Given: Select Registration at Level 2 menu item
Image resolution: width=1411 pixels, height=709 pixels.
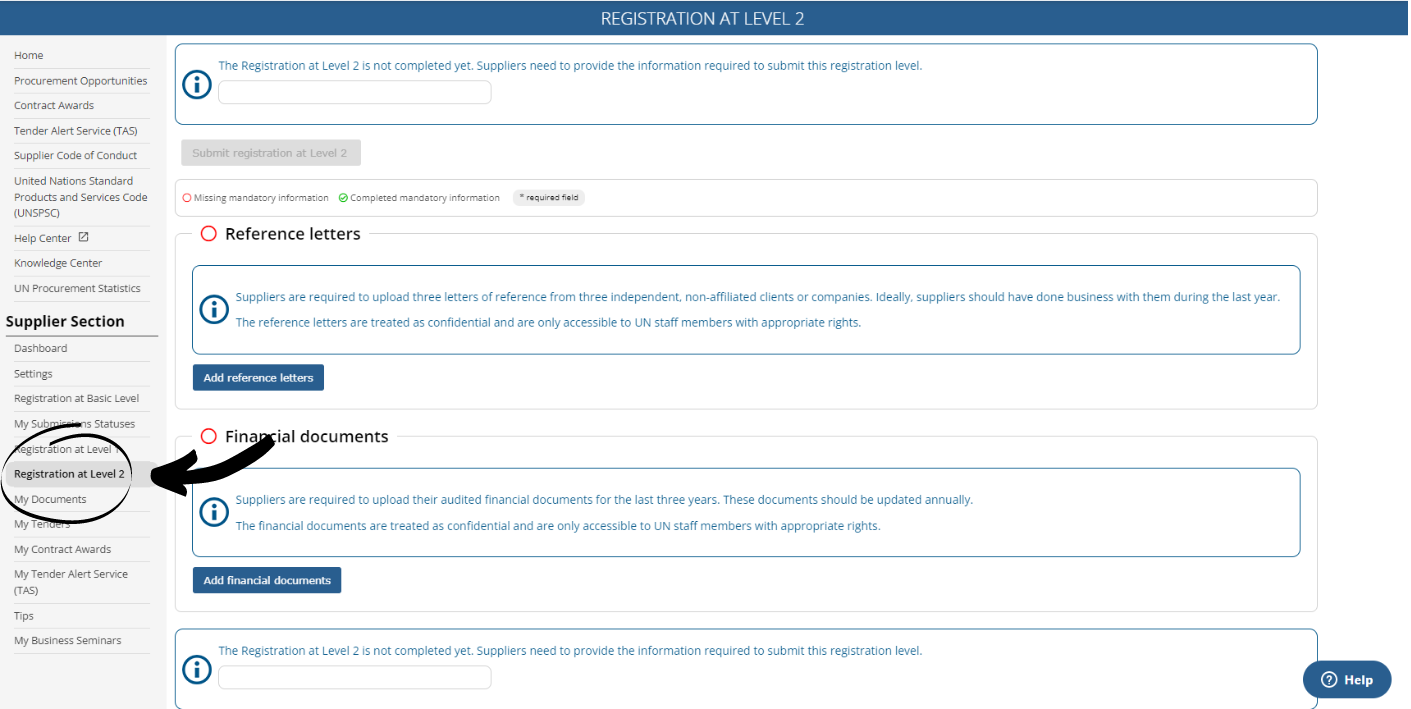Looking at the screenshot, I should (69, 474).
